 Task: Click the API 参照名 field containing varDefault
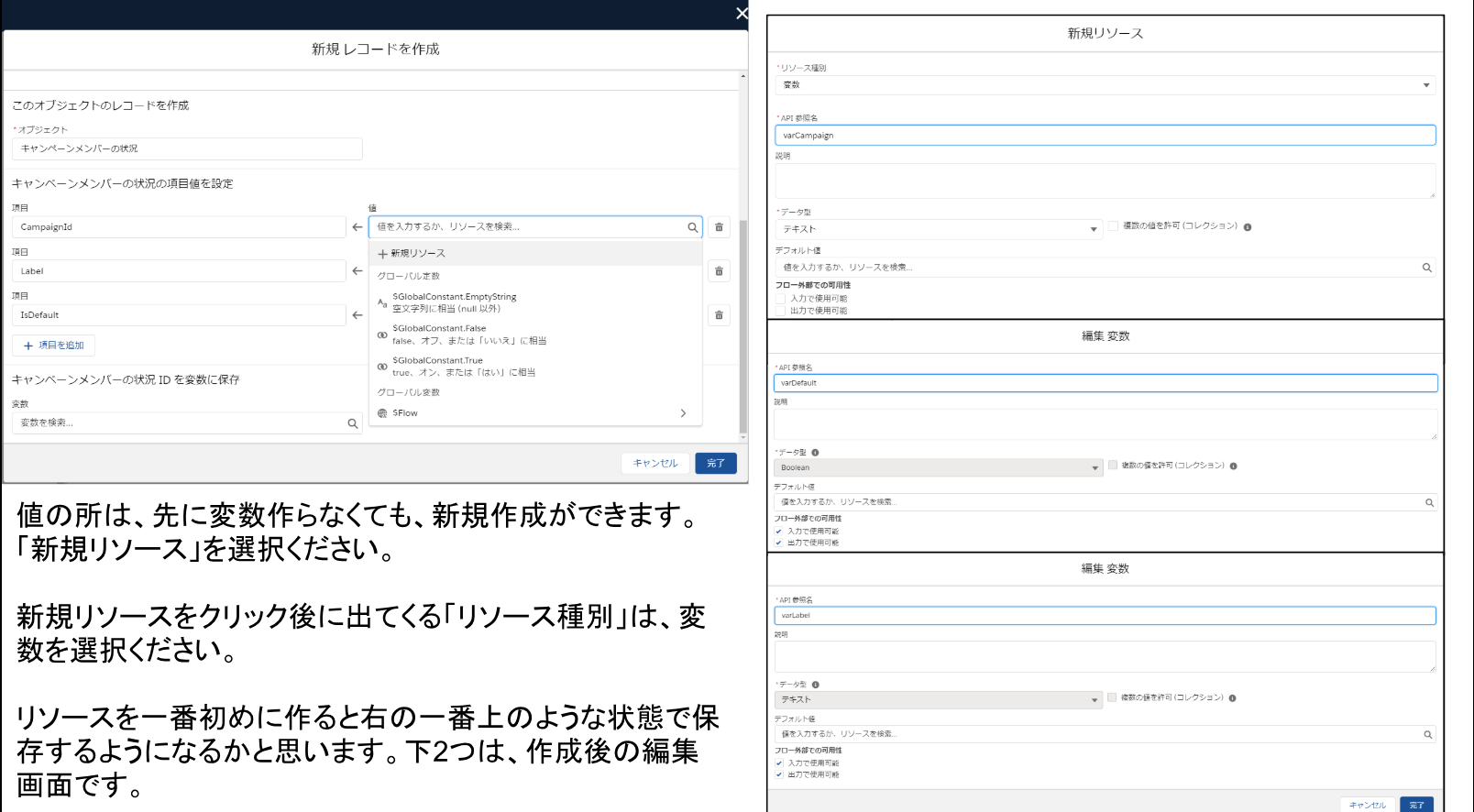1105,383
